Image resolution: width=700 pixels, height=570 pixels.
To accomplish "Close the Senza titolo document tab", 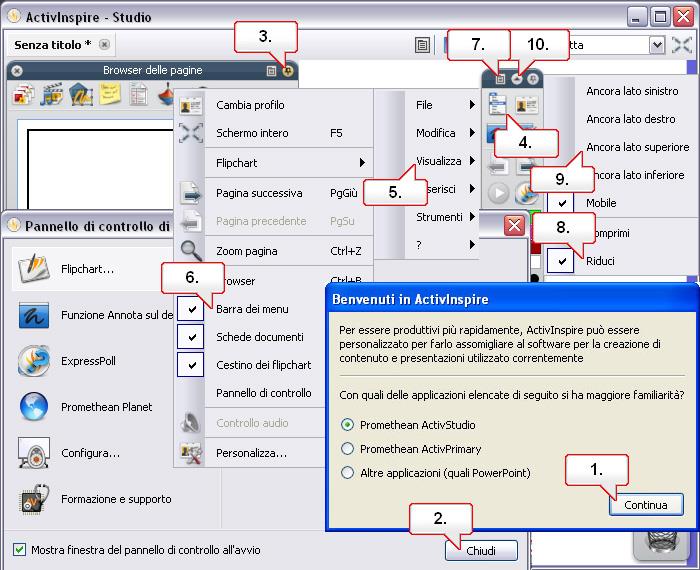I will (104, 45).
